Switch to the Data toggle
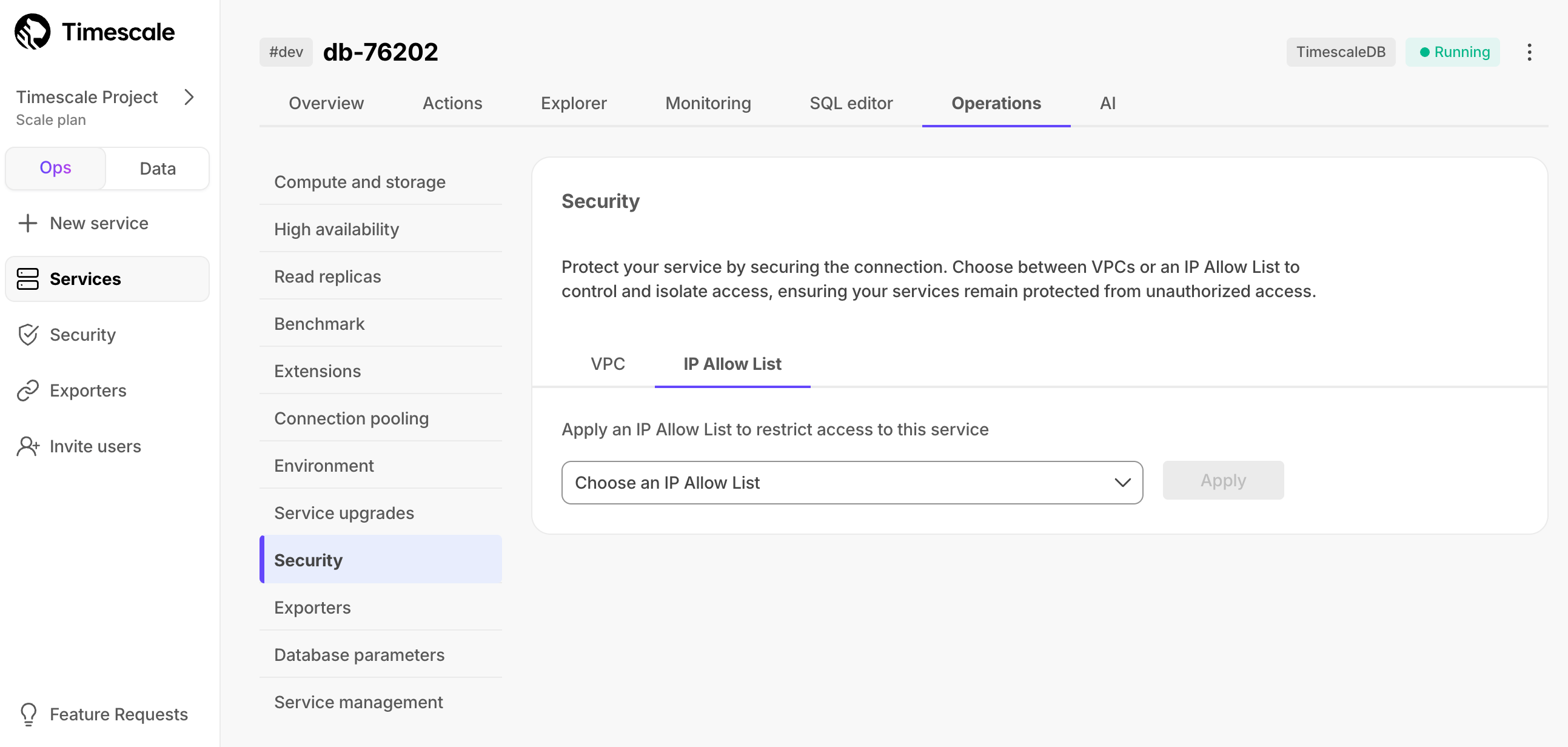 tap(158, 168)
